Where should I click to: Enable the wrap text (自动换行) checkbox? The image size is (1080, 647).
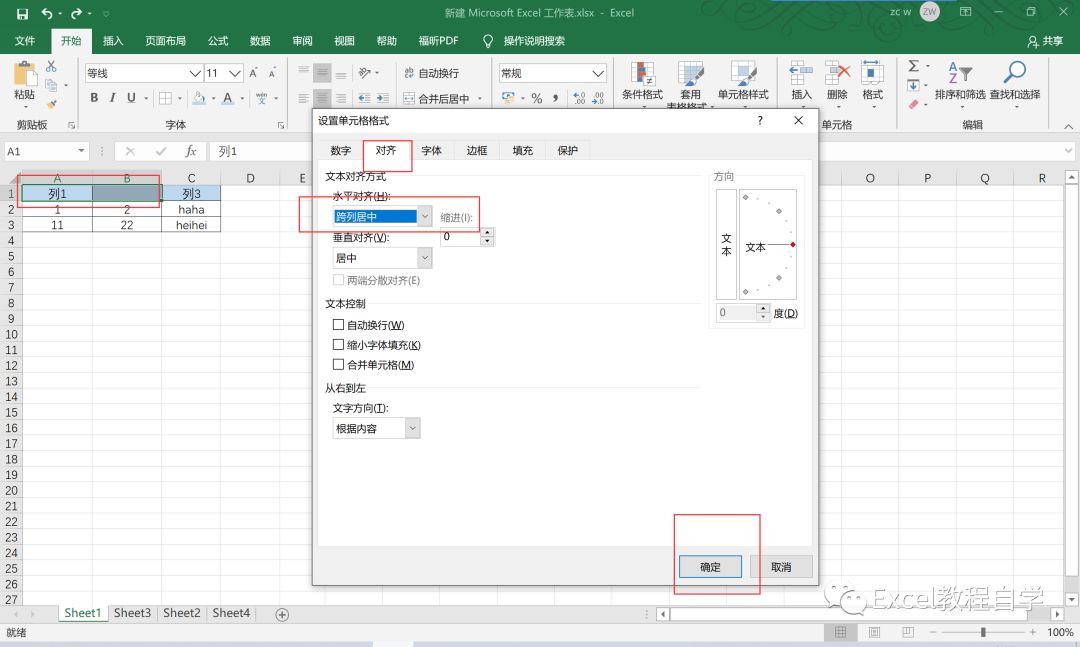click(338, 325)
